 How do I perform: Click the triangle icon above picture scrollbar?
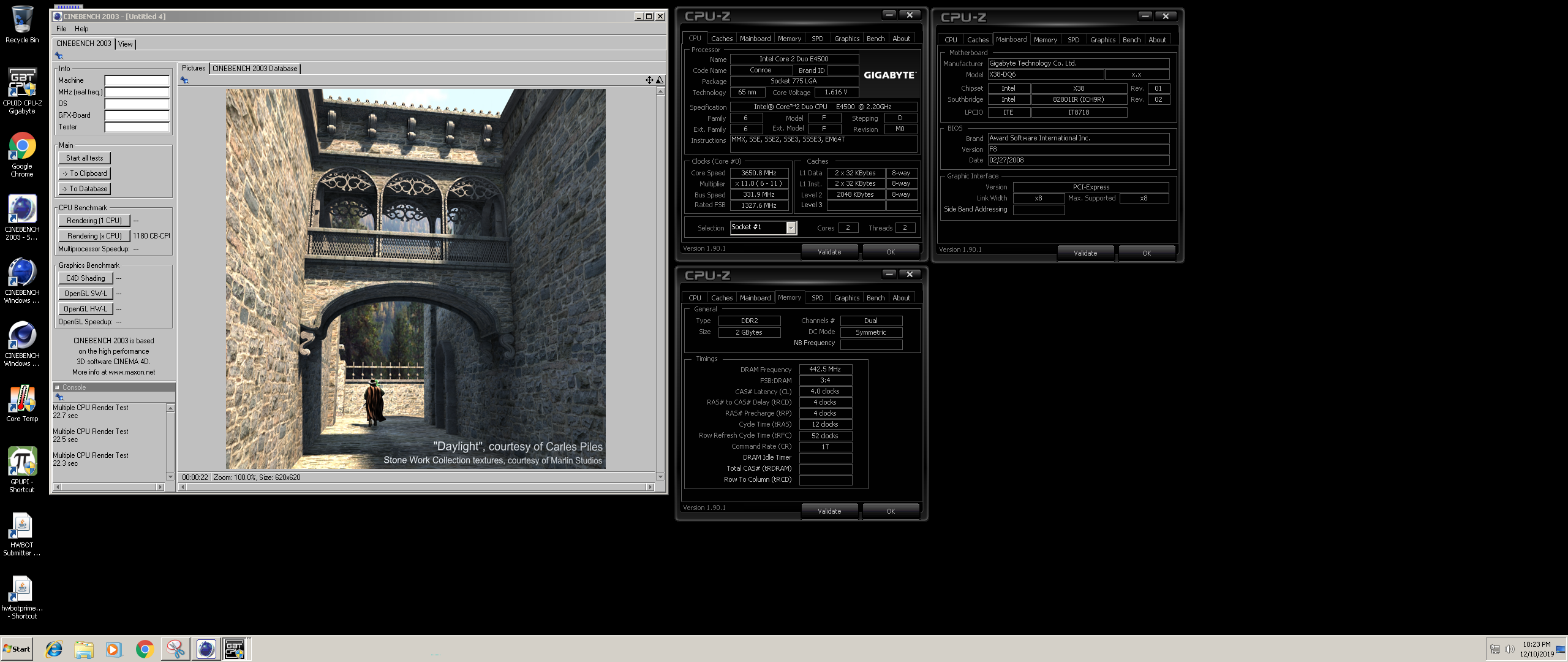pos(660,80)
